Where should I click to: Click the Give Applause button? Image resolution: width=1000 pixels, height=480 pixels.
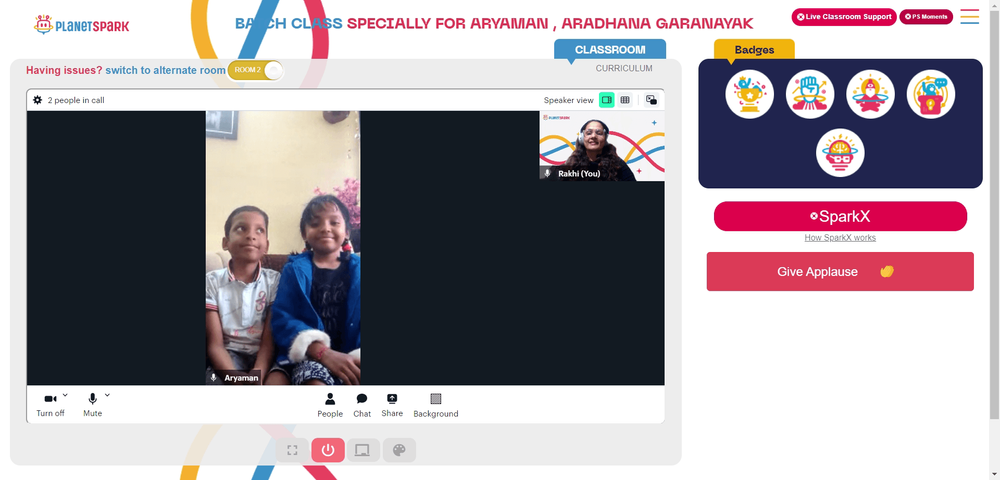point(840,272)
